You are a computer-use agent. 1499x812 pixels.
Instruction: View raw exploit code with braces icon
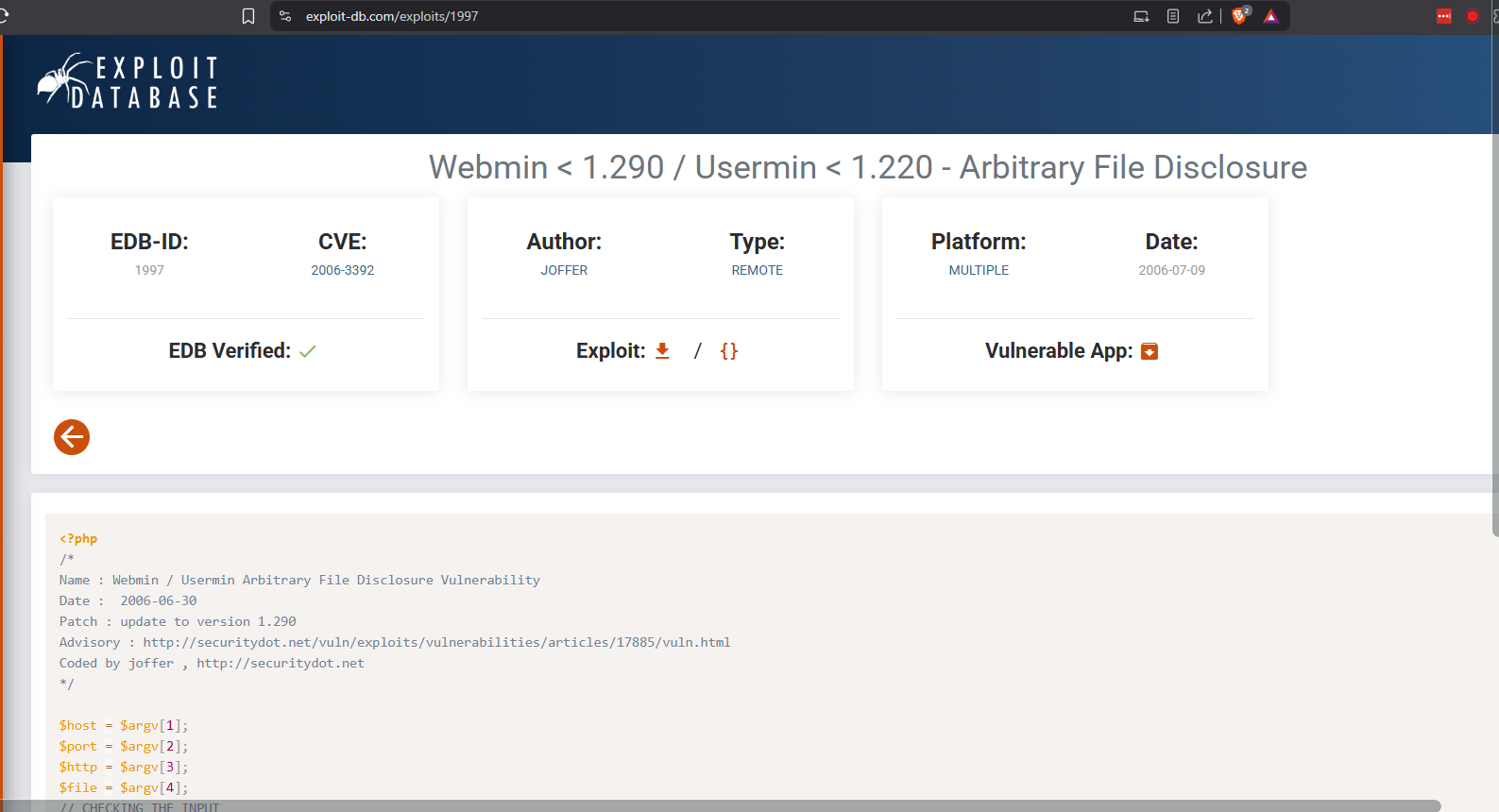(728, 351)
